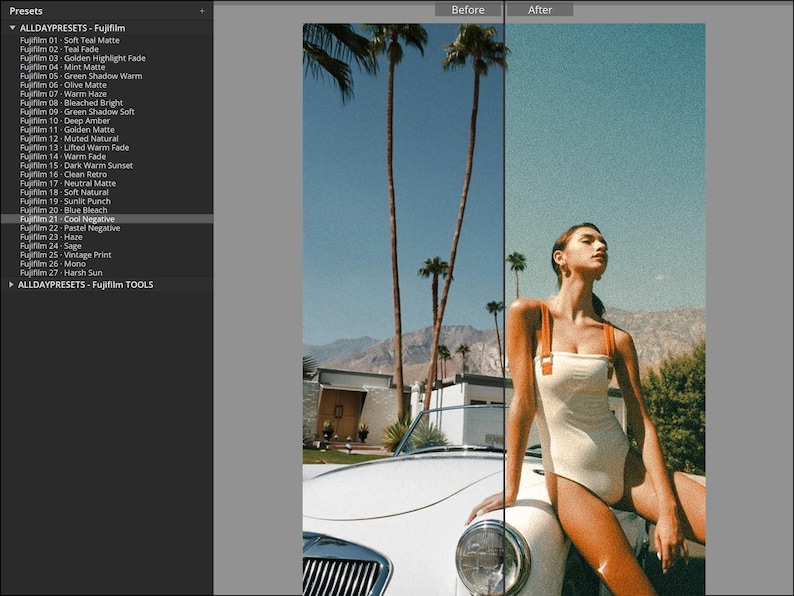Apply Fujifilm 06 · Olive Matte preset
794x596 pixels.
63,85
